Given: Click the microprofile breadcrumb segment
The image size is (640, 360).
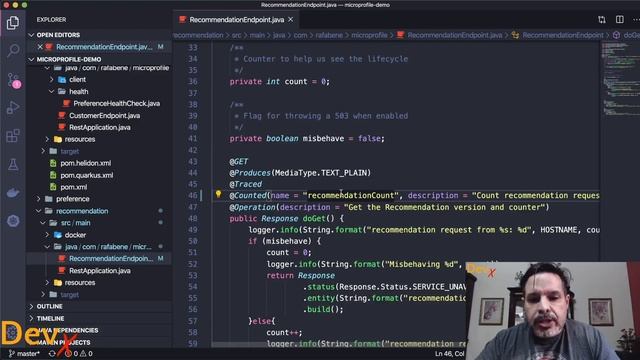Looking at the screenshot, I should (369, 35).
